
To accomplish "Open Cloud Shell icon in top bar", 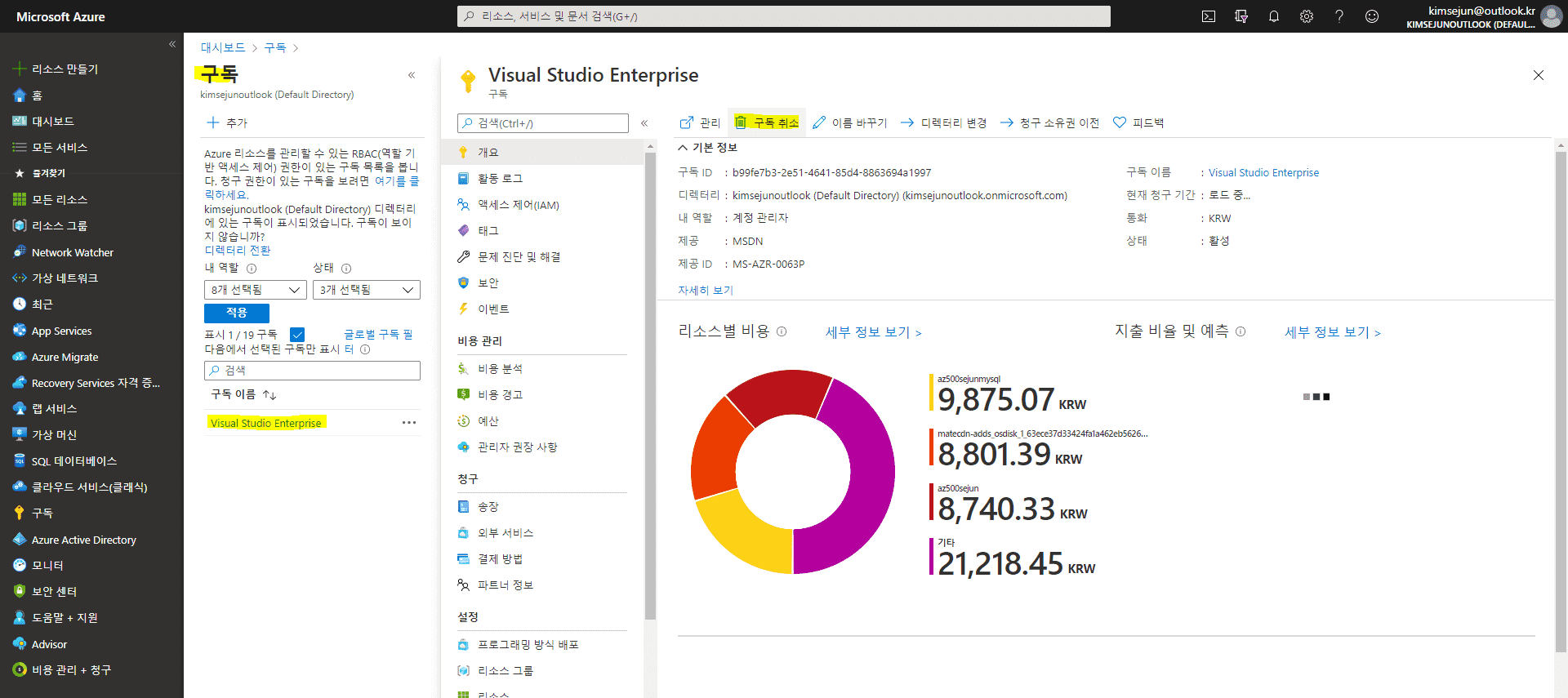I will 1209,16.
